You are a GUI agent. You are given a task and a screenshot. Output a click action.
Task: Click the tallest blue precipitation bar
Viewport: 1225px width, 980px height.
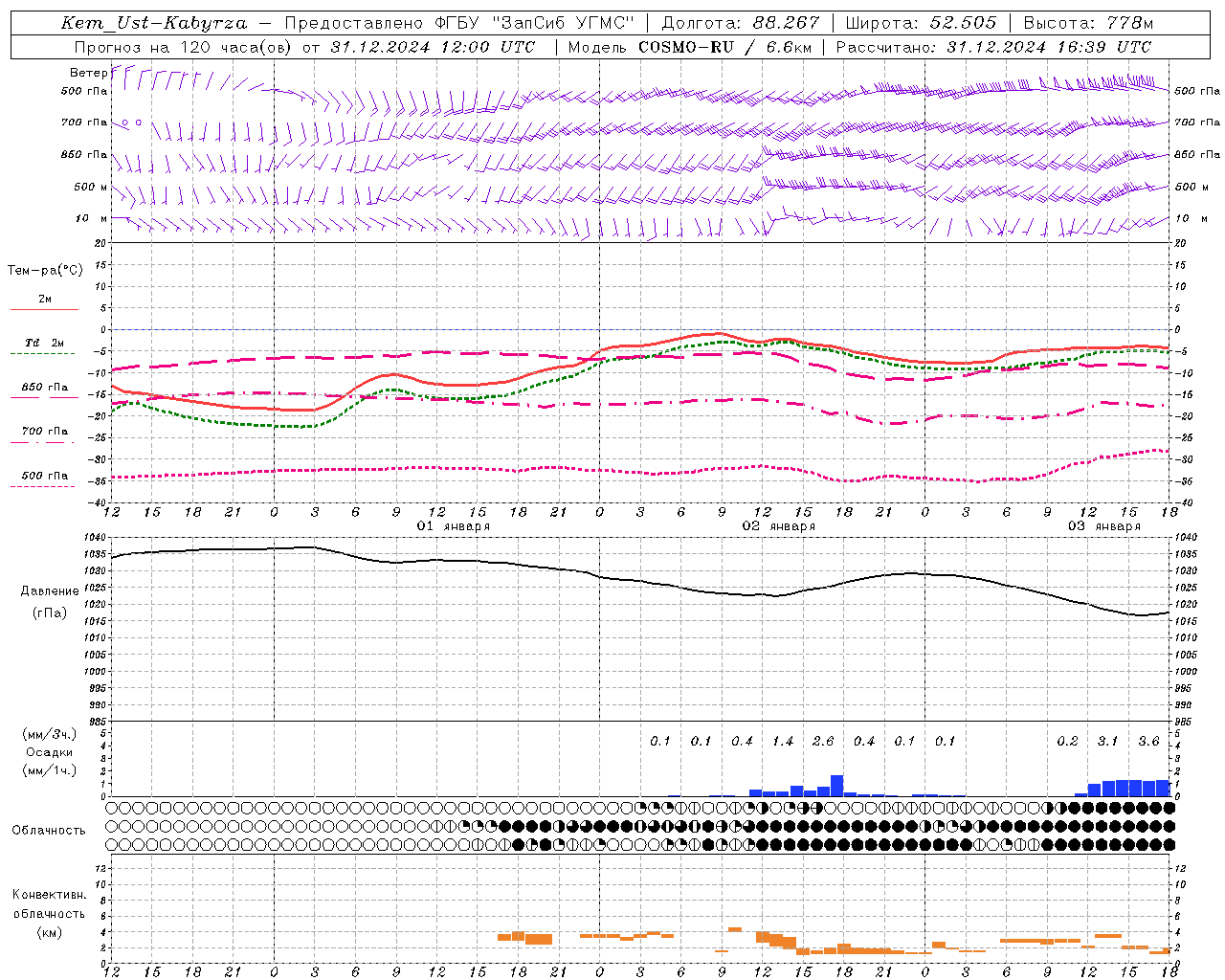836,786
